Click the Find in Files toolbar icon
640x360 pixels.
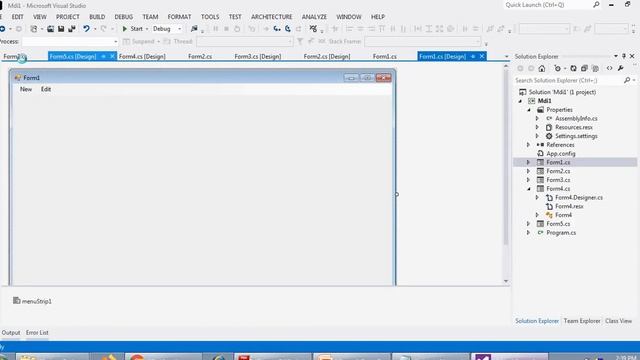194,29
